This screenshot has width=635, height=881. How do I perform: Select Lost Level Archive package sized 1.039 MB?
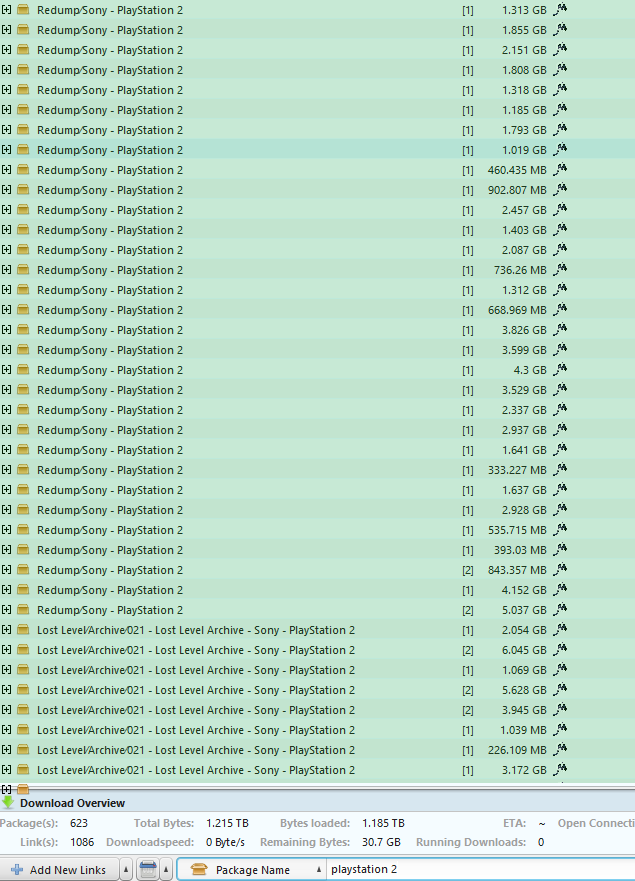click(x=318, y=730)
